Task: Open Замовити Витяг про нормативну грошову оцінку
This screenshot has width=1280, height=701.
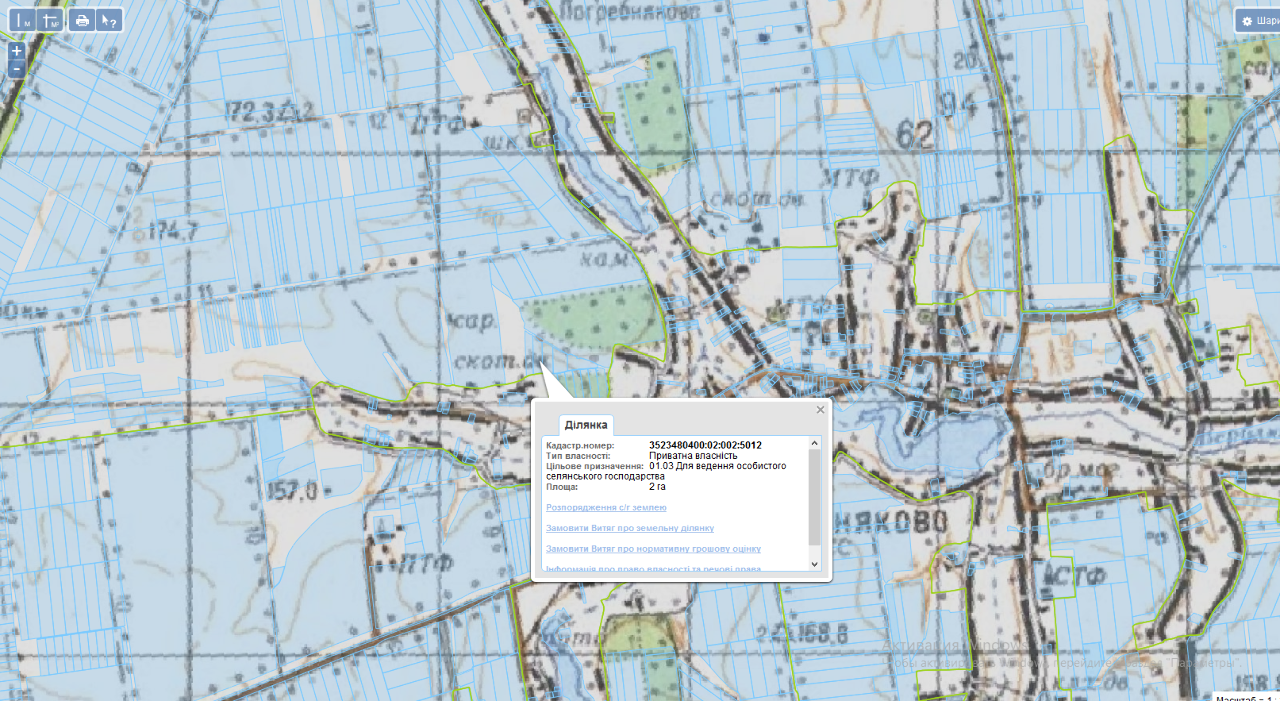Action: click(653, 549)
